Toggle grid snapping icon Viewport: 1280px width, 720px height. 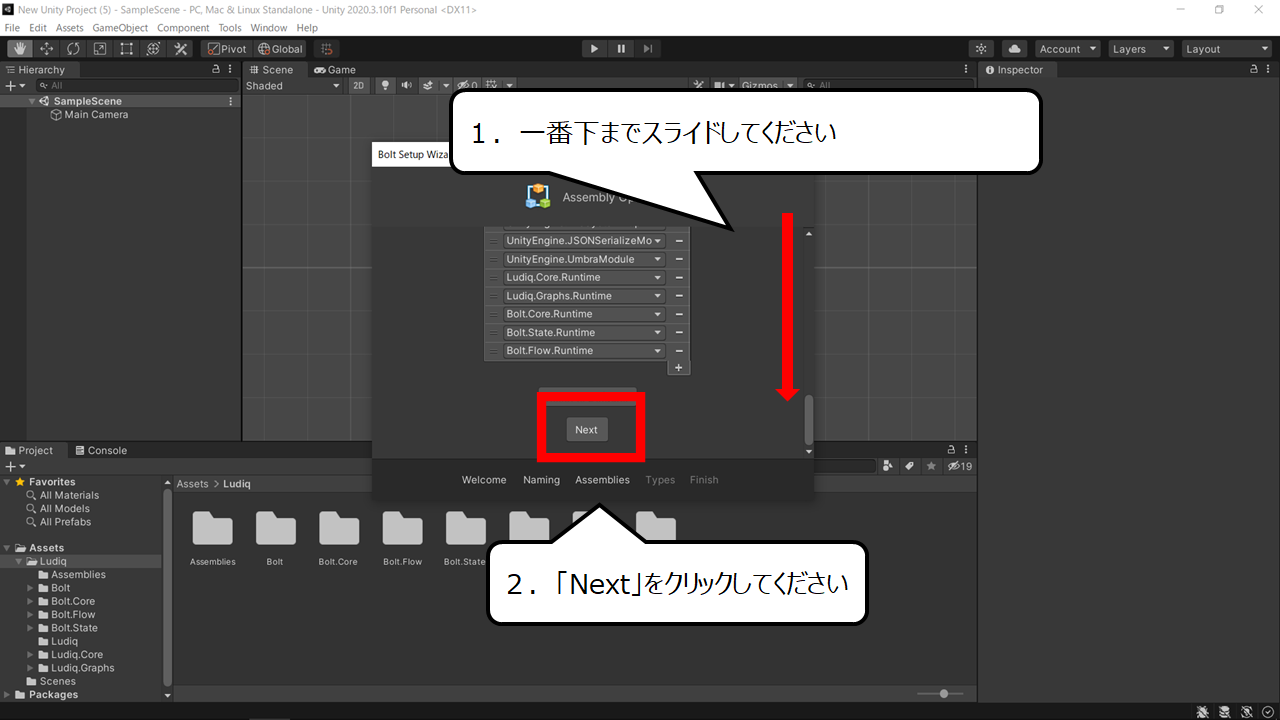pyautogui.click(x=326, y=48)
